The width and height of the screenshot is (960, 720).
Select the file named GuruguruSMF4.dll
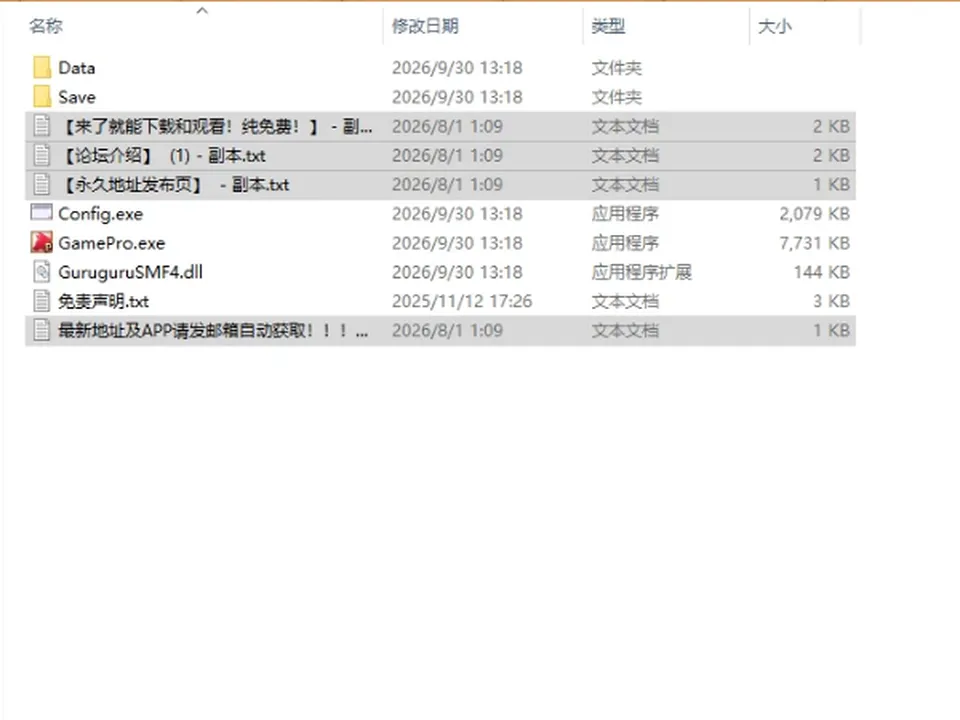[x=130, y=272]
